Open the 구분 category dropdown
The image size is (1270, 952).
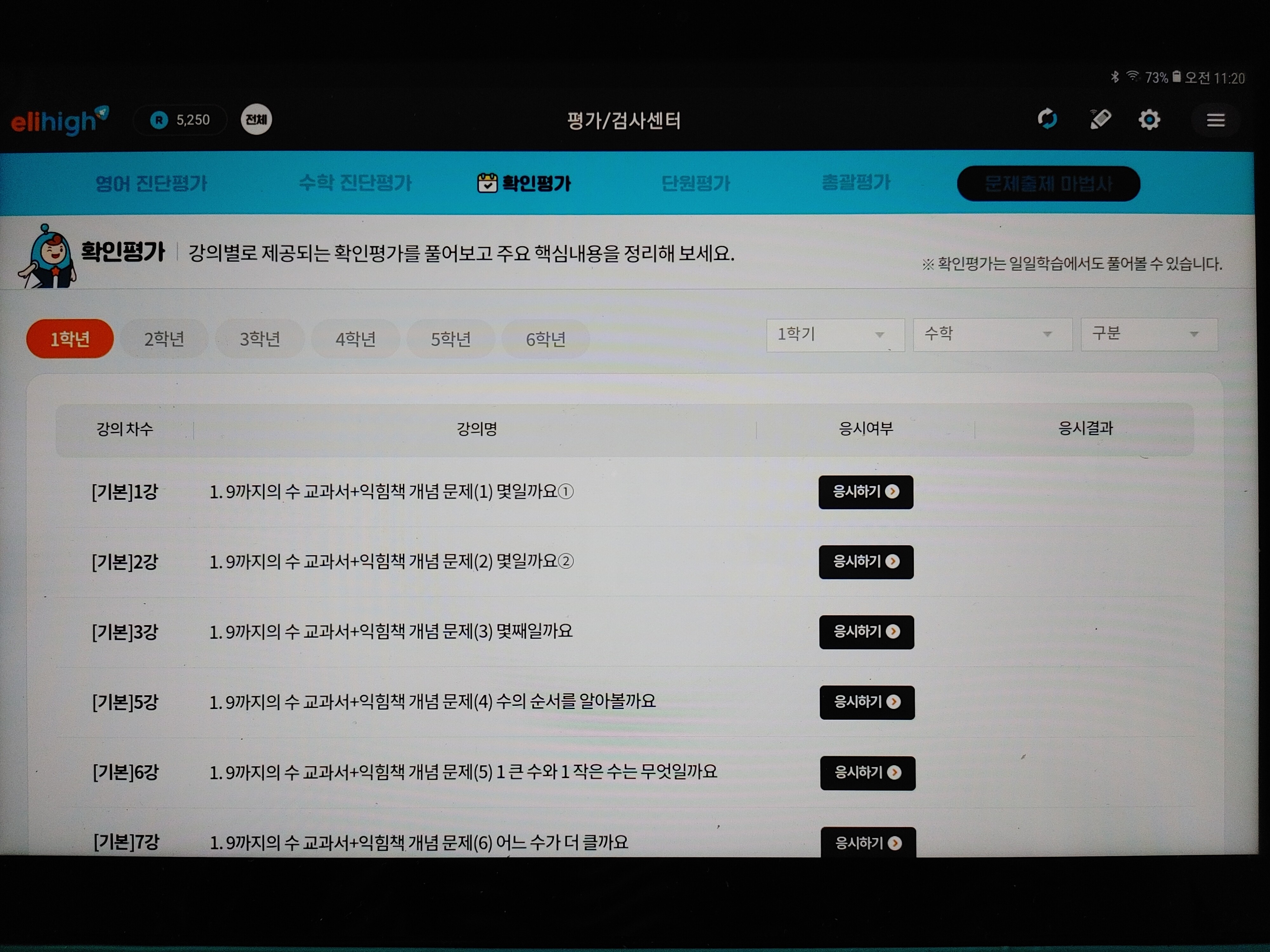pos(1149,334)
